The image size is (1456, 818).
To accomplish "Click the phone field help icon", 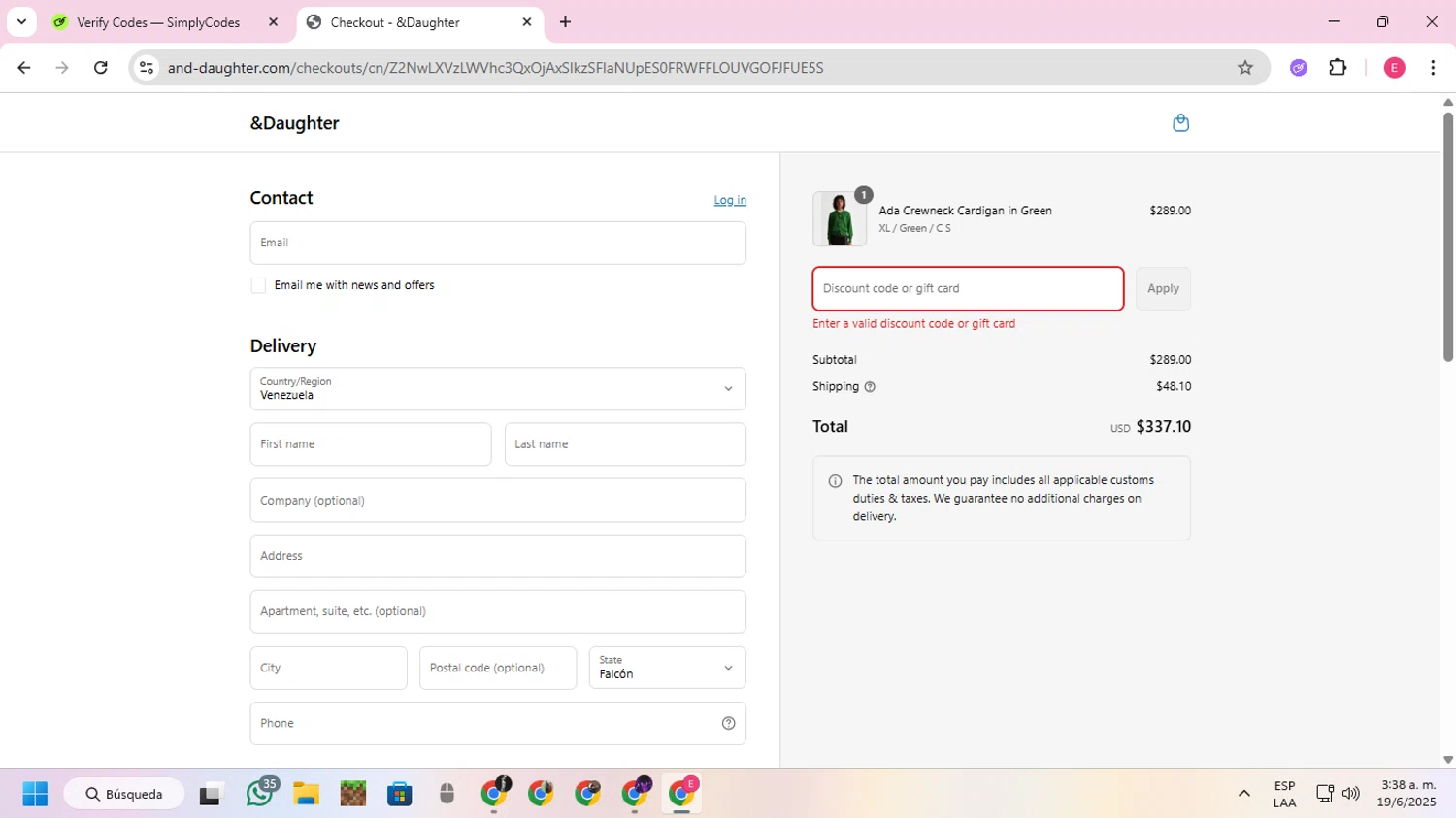I will [728, 723].
